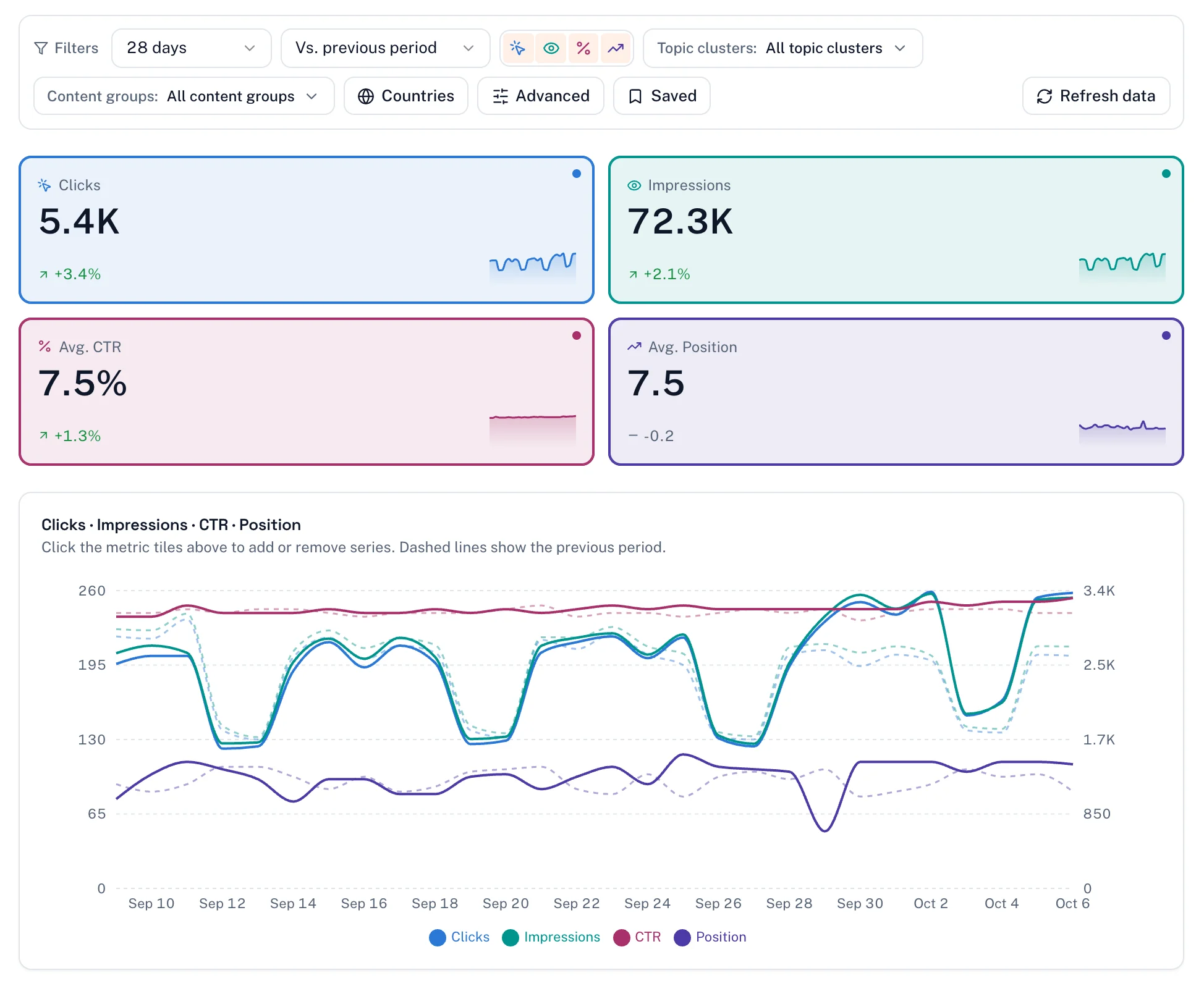Toggle the Impressions metric tile
The width and height of the screenshot is (1204, 986).
pos(896,230)
